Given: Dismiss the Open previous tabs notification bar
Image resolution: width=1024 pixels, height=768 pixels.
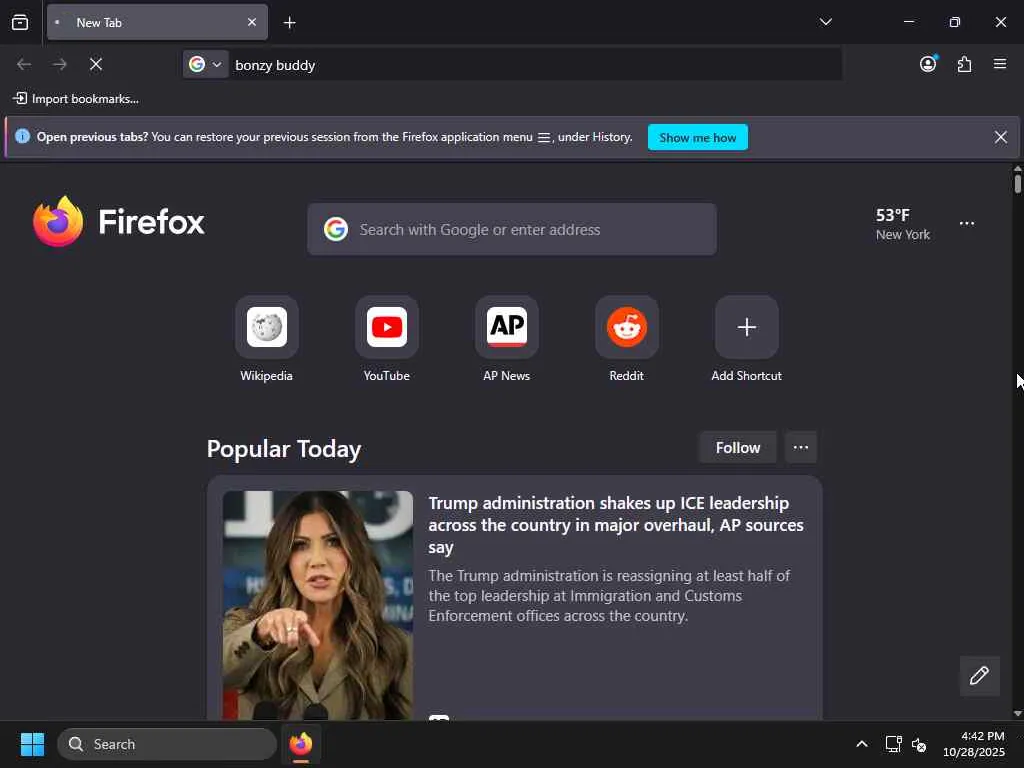Looking at the screenshot, I should click(1000, 136).
